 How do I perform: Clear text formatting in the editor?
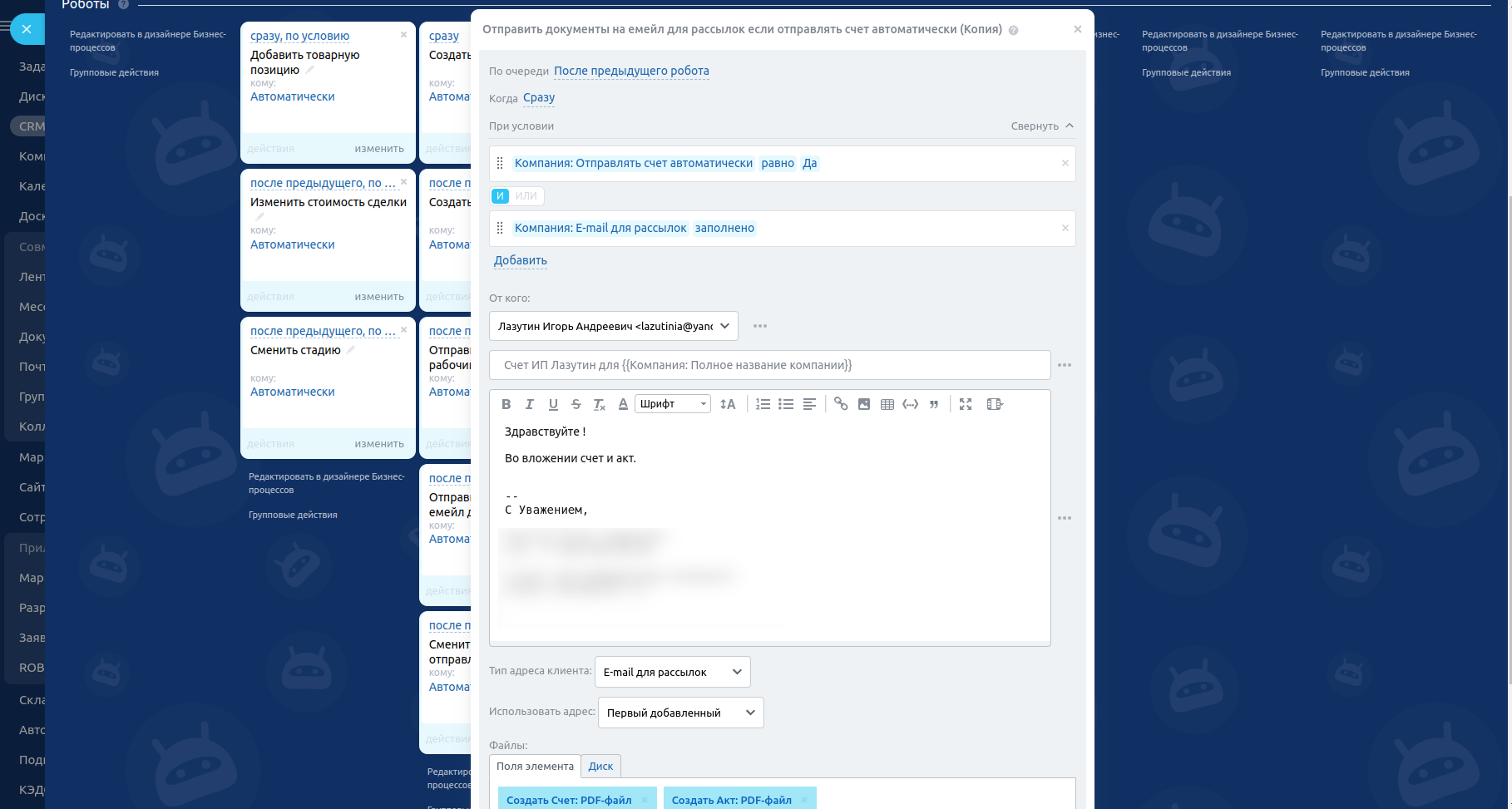pyautogui.click(x=600, y=404)
